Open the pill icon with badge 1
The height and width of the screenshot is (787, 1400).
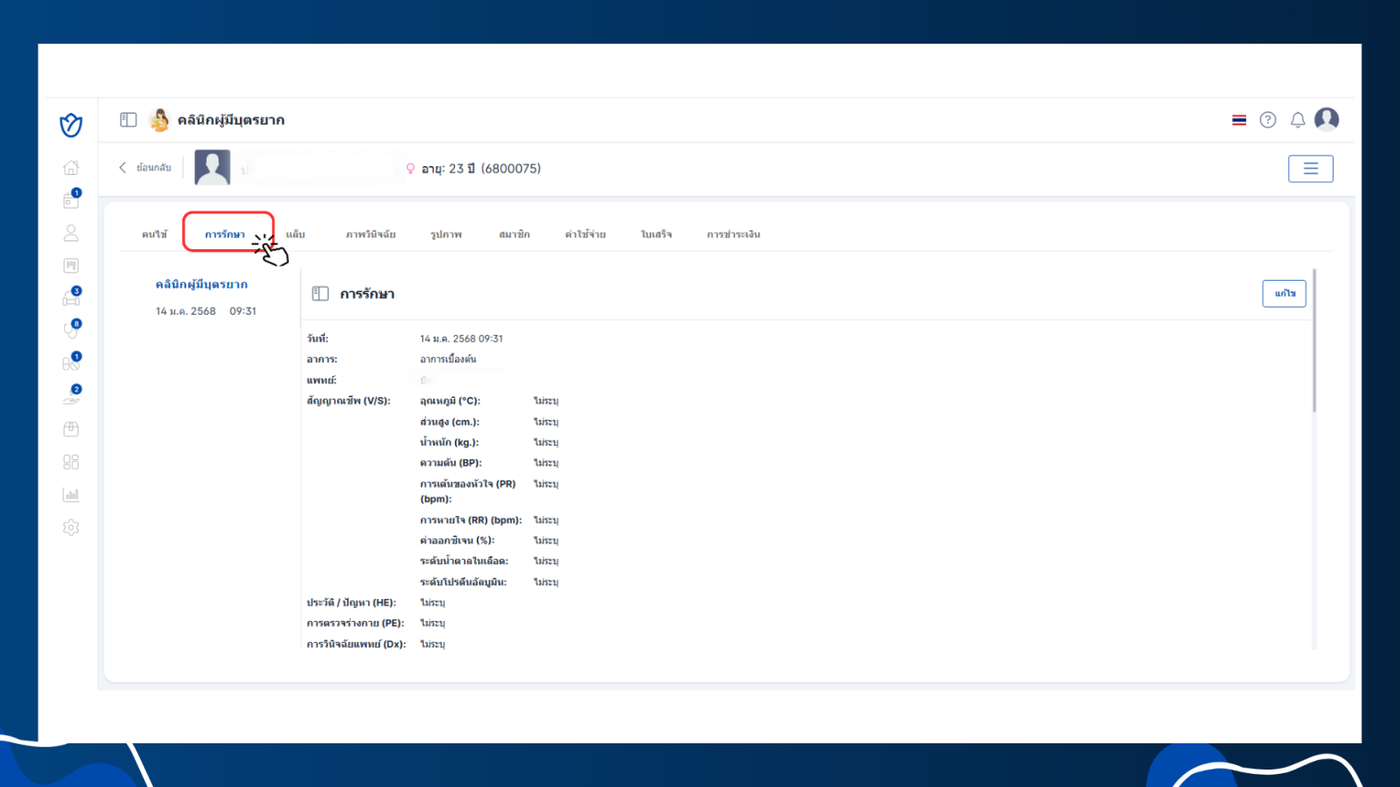click(71, 363)
